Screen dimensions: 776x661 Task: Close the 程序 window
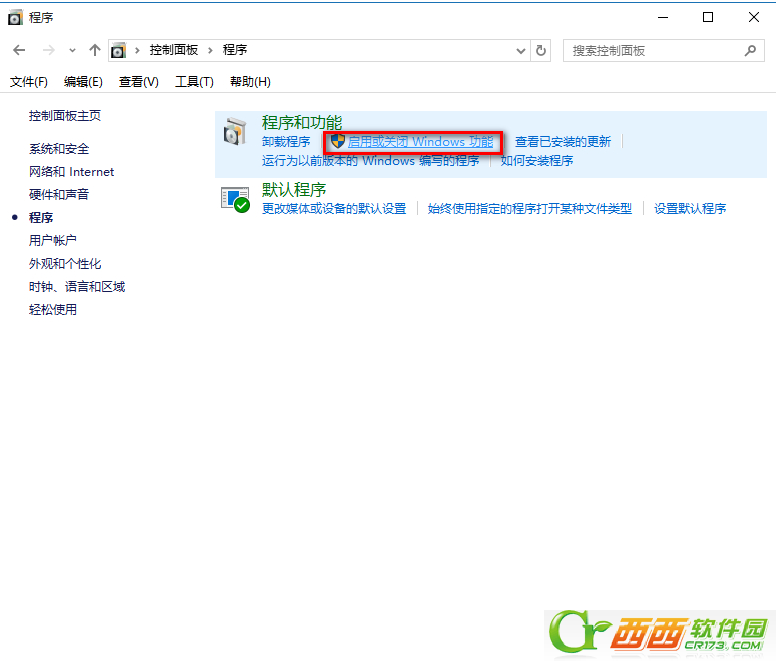tap(754, 17)
